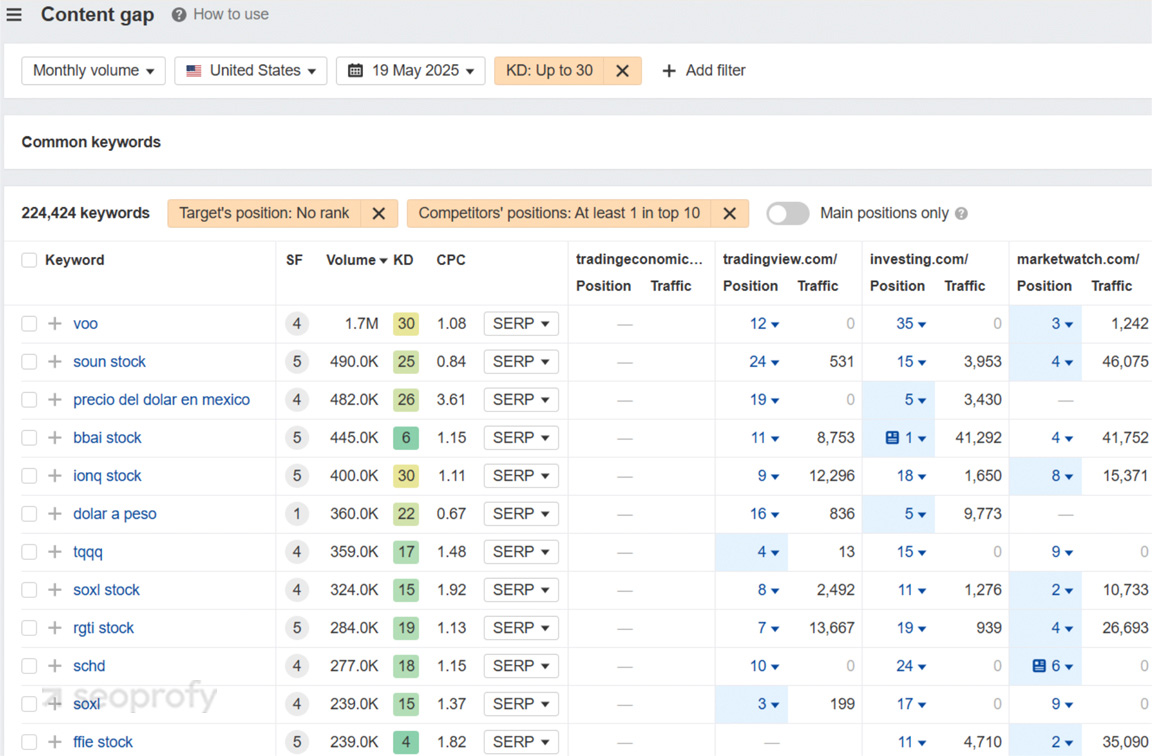Edit the KD: Up to 30 filter
Screen dimensions: 1152x756
pyautogui.click(x=550, y=71)
